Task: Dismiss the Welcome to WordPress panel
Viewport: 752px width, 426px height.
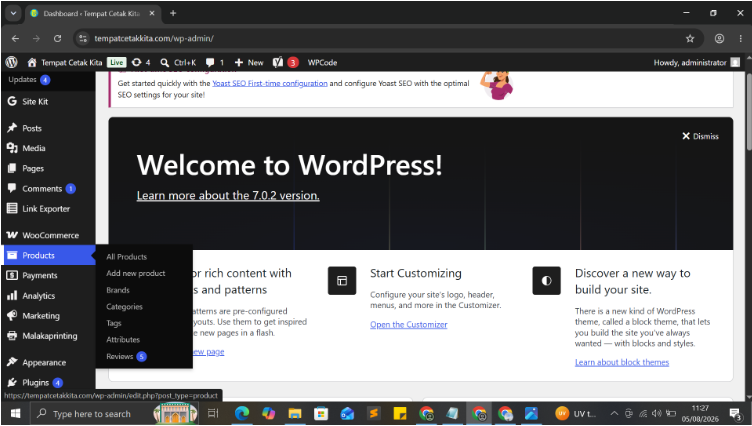Action: tap(700, 136)
